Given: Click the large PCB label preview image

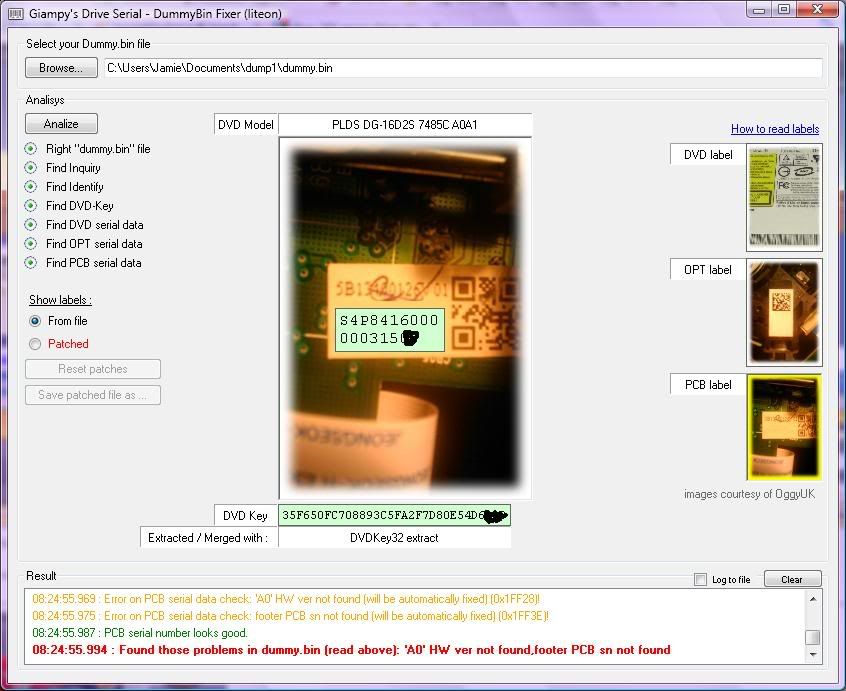Looking at the screenshot, I should 405,318.
